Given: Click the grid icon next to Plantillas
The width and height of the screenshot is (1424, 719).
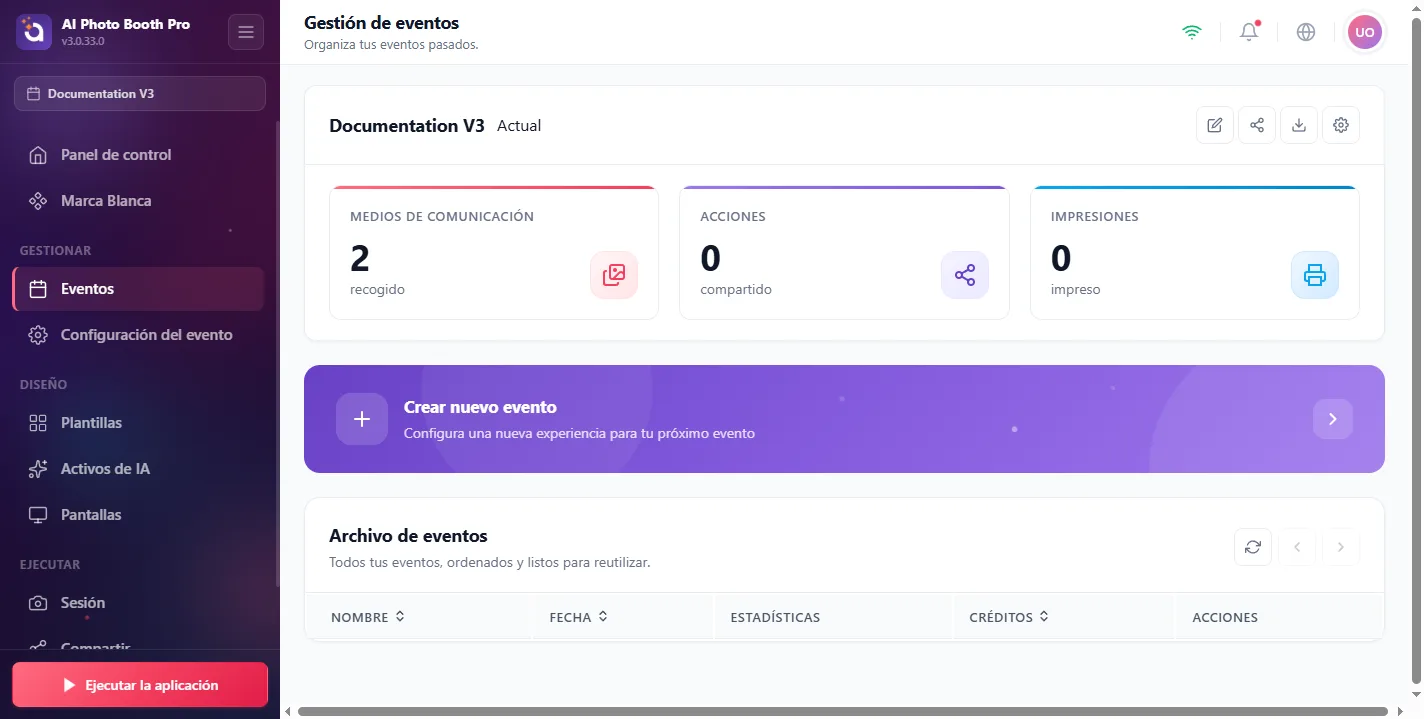Looking at the screenshot, I should tap(38, 423).
